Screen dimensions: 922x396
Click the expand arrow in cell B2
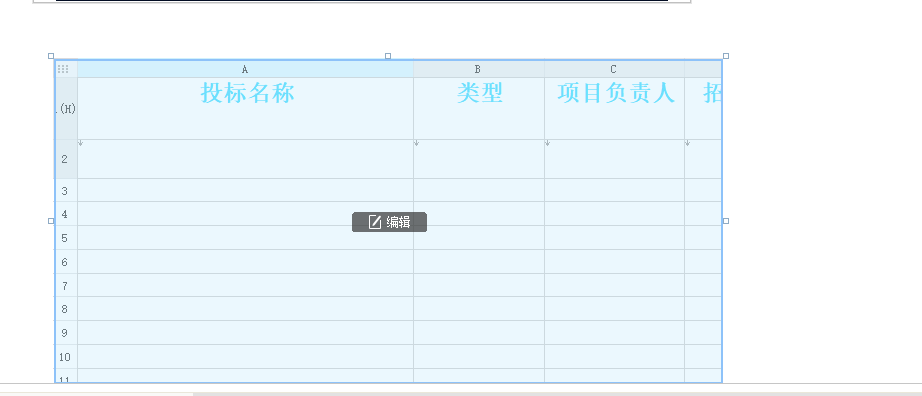click(x=416, y=143)
